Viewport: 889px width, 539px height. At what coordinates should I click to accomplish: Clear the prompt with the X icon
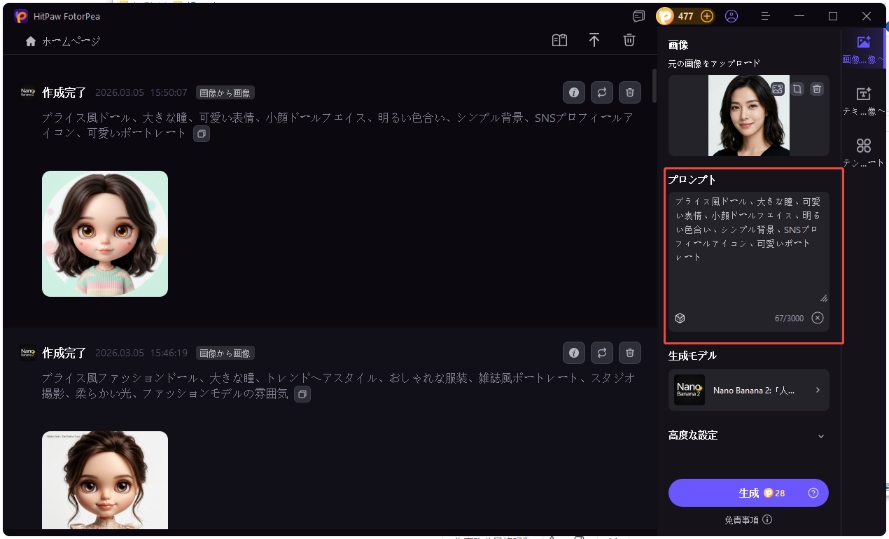[x=817, y=318]
